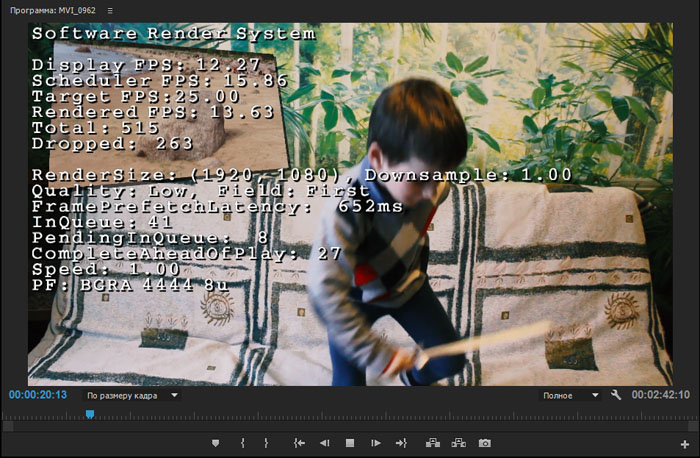Viewport: 700px width, 458px height.
Task: Open the button editor plus icon
Action: pos(684,444)
